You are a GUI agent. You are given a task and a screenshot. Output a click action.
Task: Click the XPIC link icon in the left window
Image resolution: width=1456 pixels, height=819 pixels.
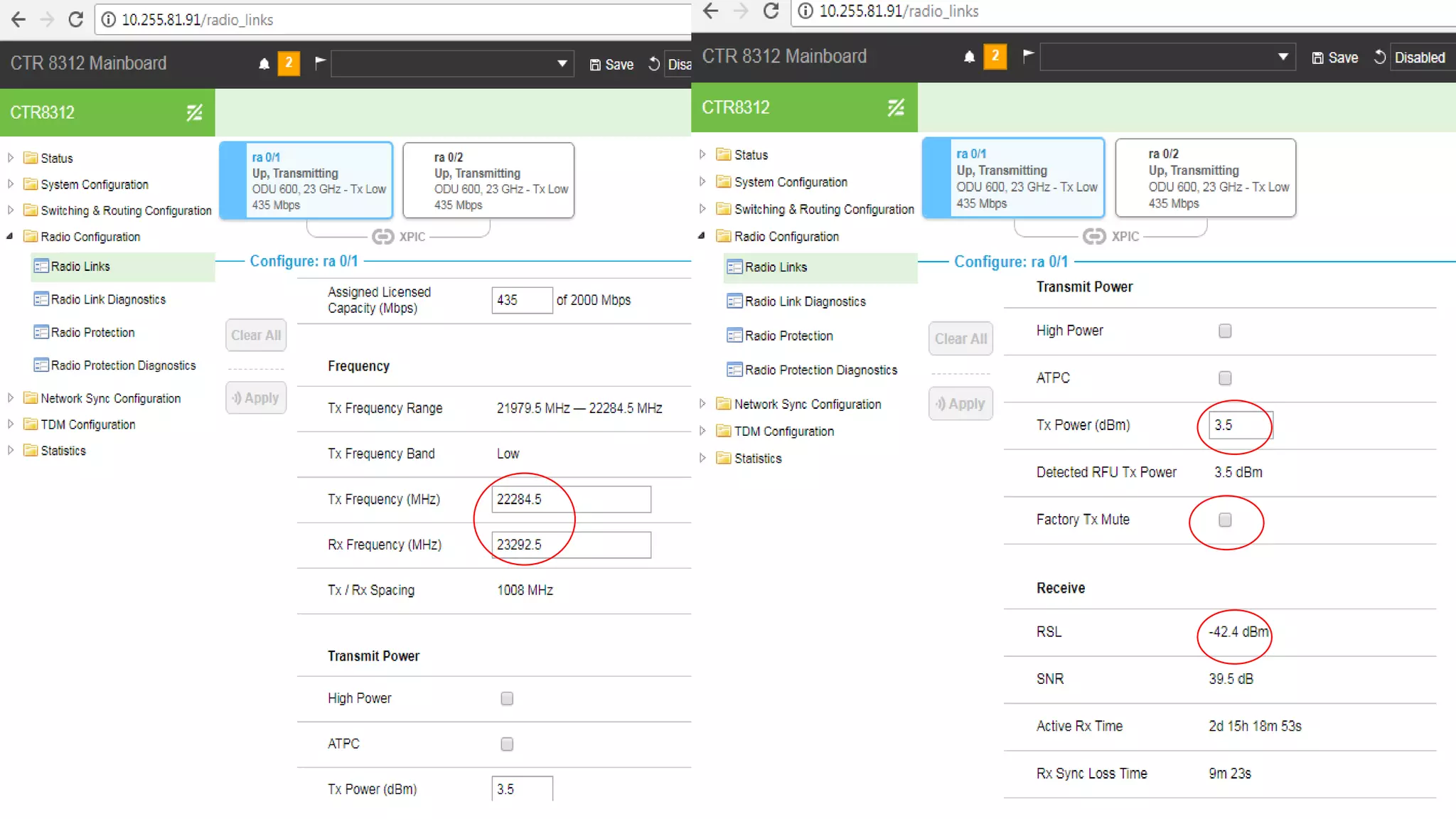point(382,237)
